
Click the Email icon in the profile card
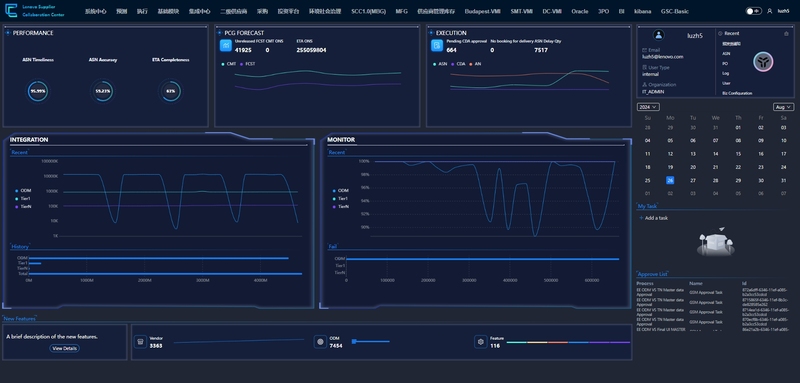[644, 50]
